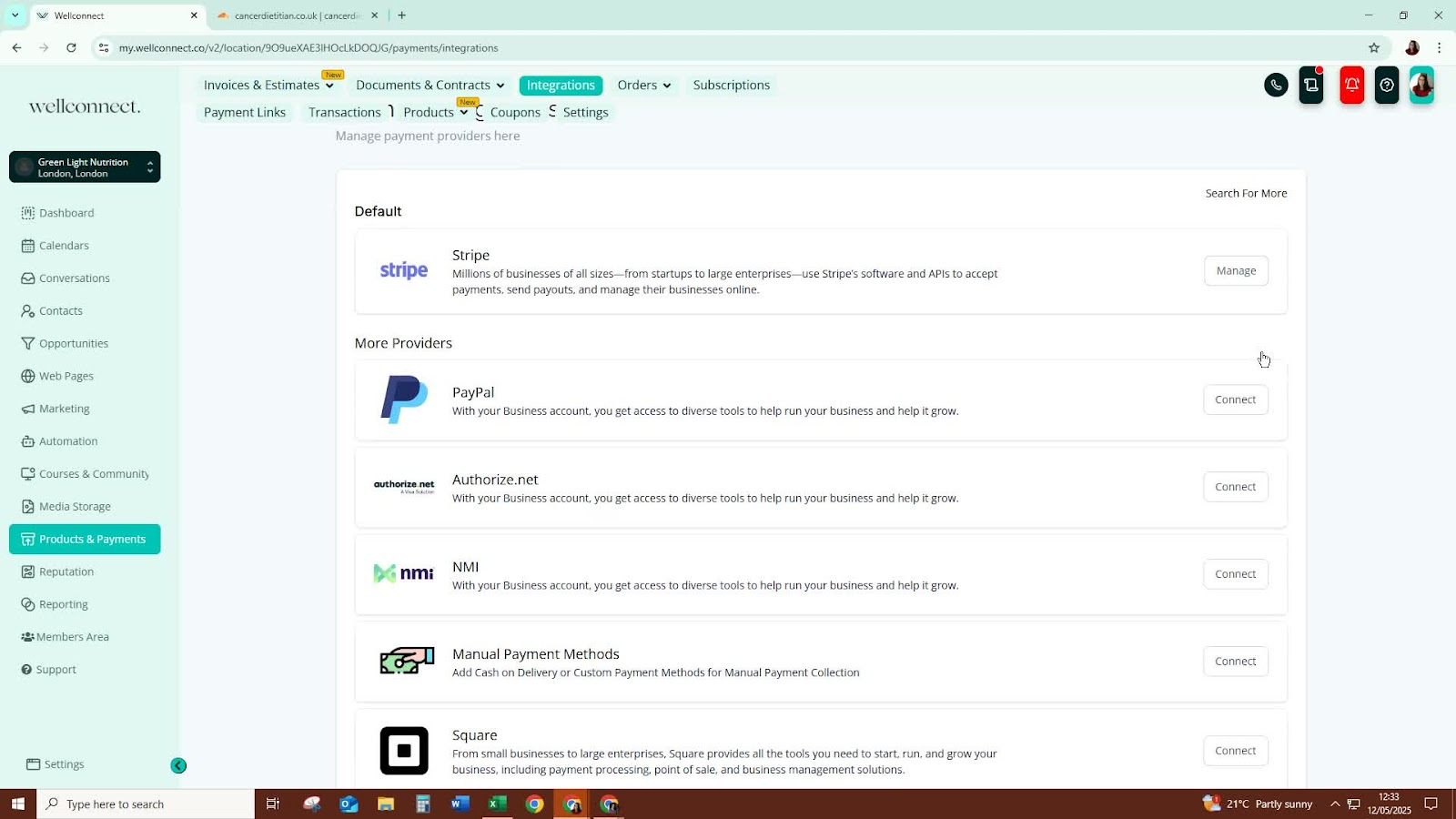Image resolution: width=1456 pixels, height=819 pixels.
Task: Switch to the cancerdietitian.co.uk browser tab
Action: click(x=297, y=15)
